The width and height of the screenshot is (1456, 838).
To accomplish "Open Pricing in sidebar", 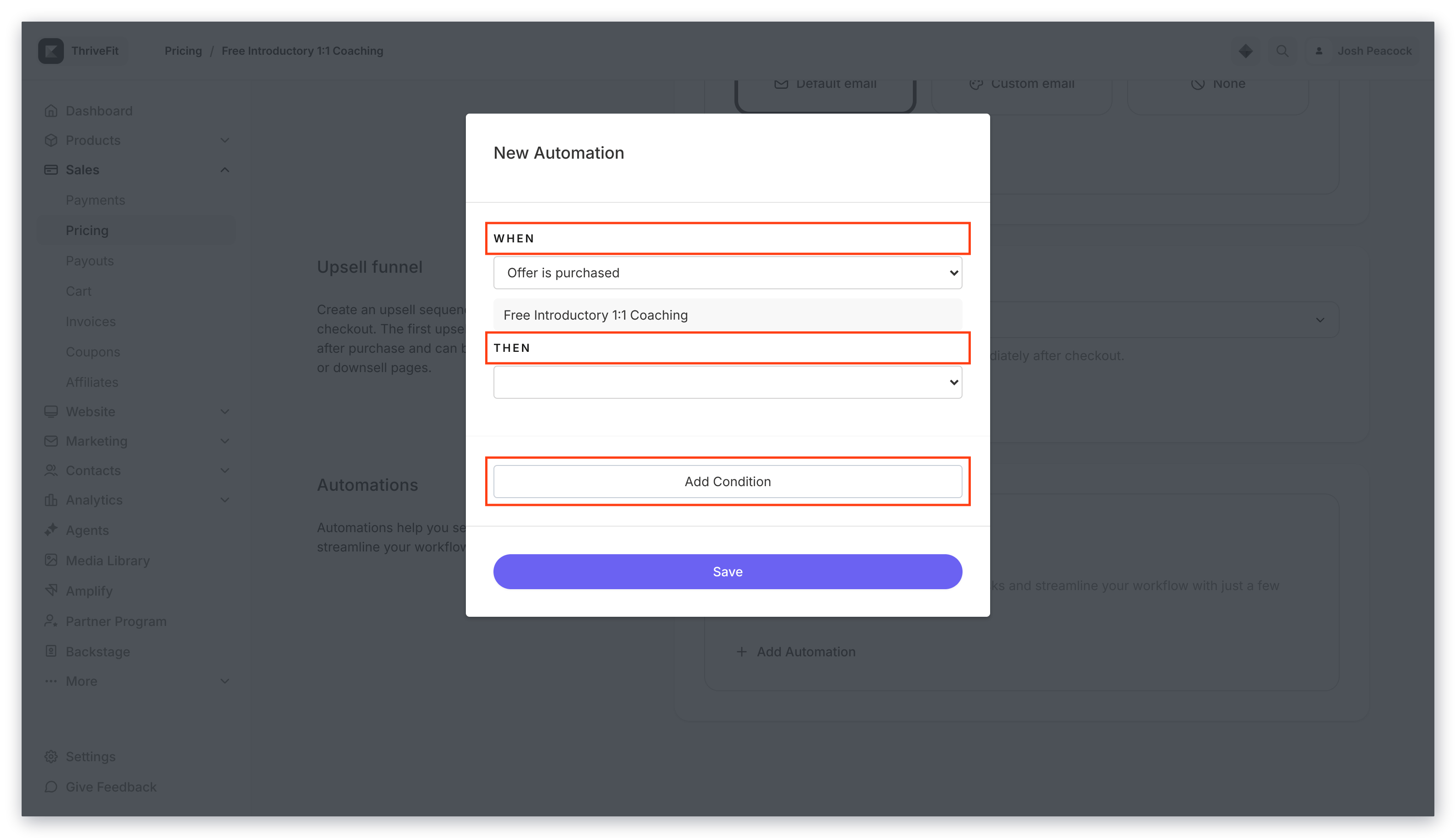I will click(137, 230).
